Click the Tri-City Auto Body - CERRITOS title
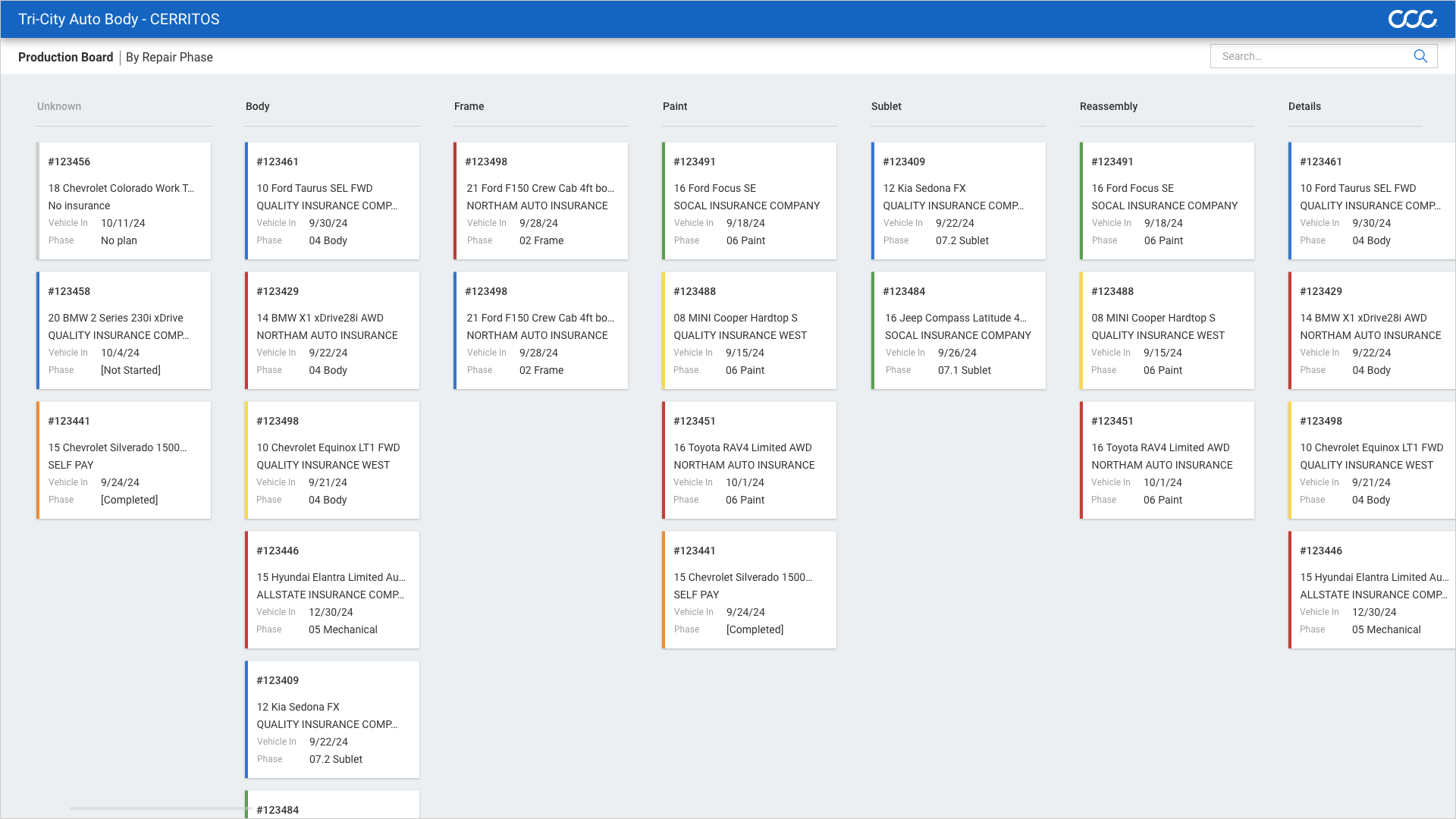The height and width of the screenshot is (819, 1456). [119, 19]
